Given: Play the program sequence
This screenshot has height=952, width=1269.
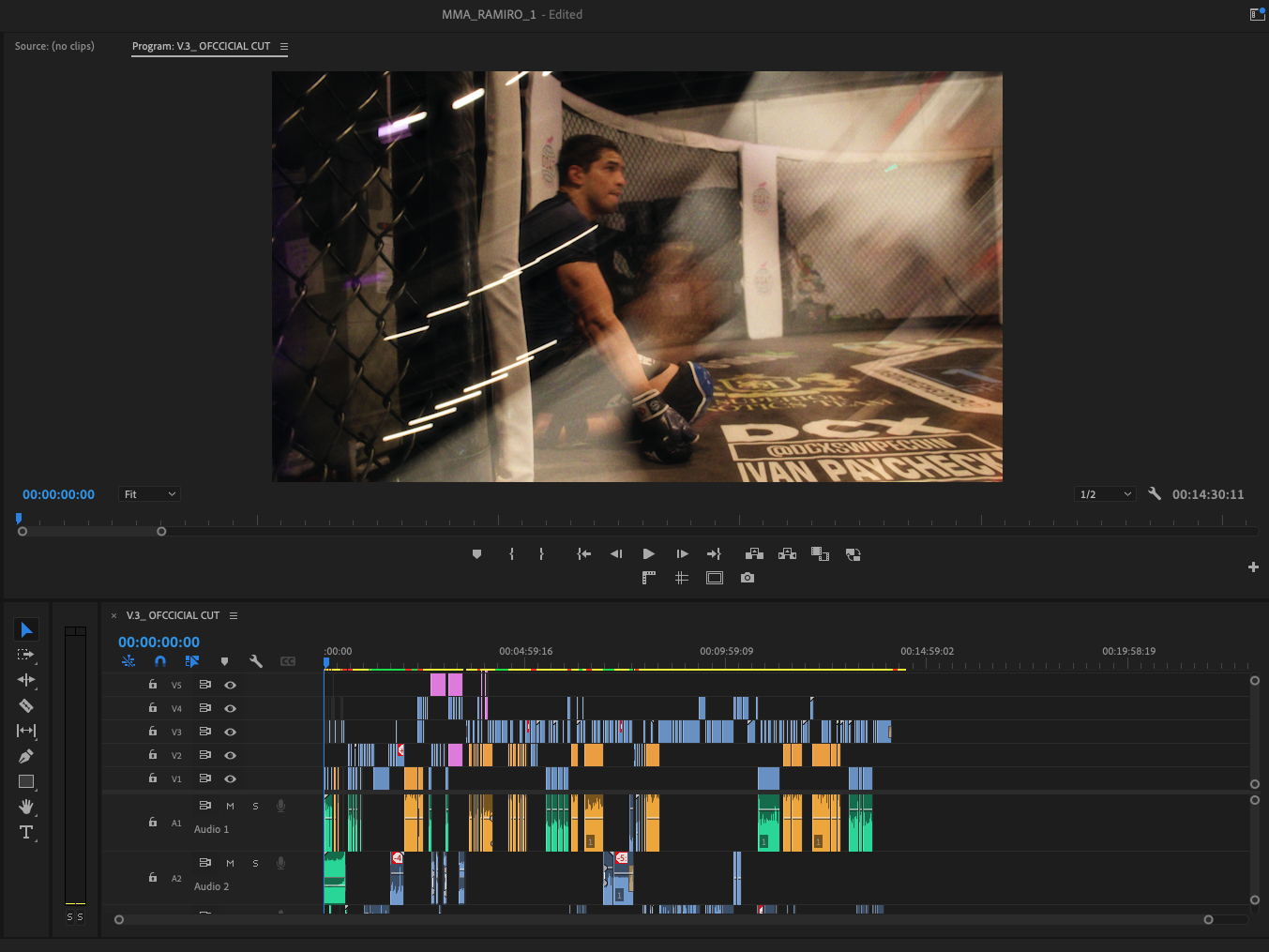Looking at the screenshot, I should (x=648, y=554).
